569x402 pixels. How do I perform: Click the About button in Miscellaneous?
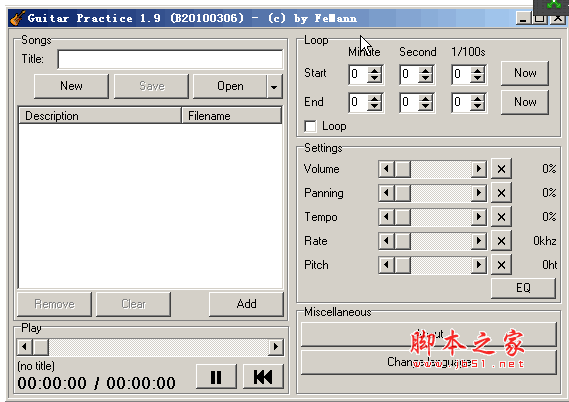(x=429, y=334)
